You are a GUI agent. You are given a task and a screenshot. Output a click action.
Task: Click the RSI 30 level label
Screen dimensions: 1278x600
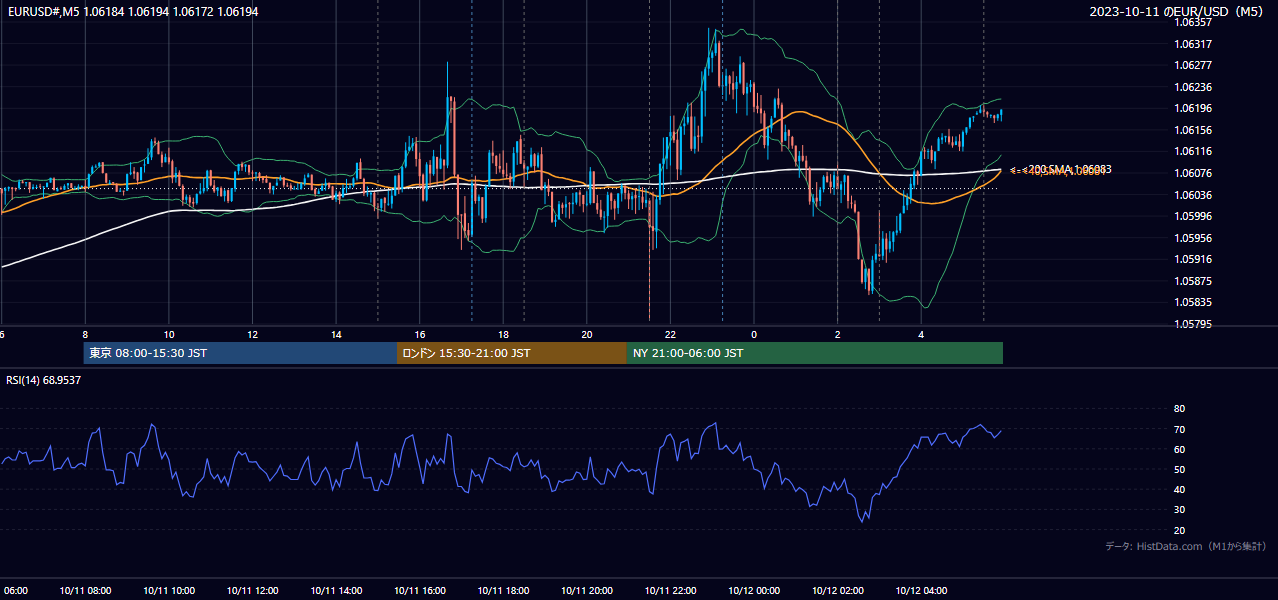[1179, 510]
